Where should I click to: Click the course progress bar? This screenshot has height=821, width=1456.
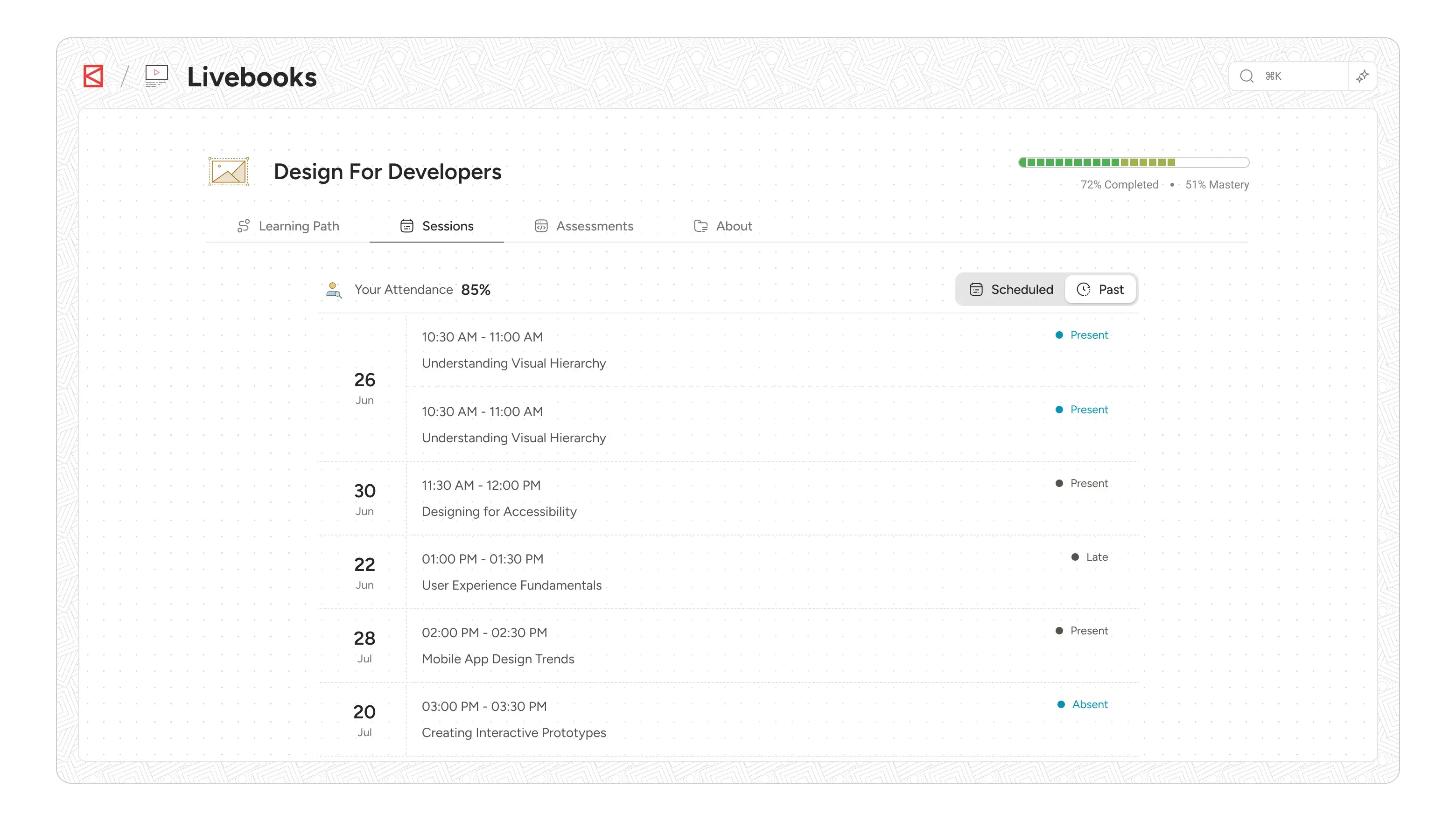pos(1133,163)
